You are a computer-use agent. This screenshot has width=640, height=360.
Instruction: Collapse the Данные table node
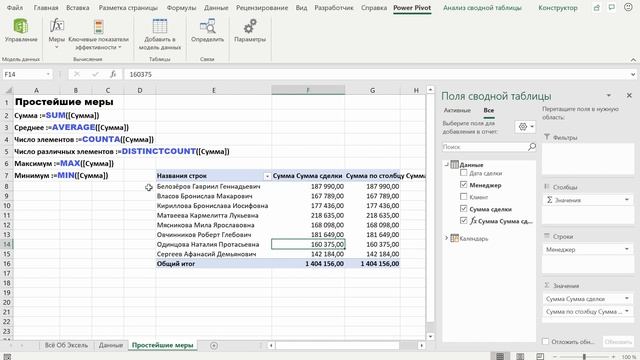click(447, 164)
